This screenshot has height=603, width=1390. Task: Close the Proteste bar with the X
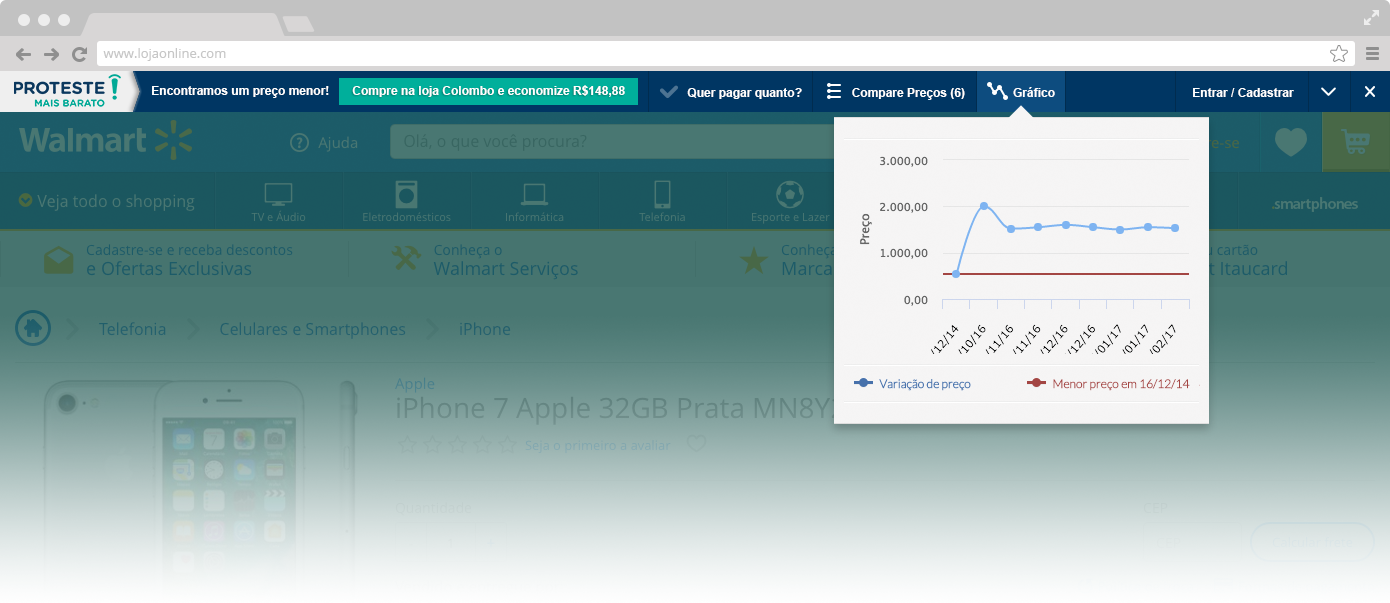[1370, 92]
